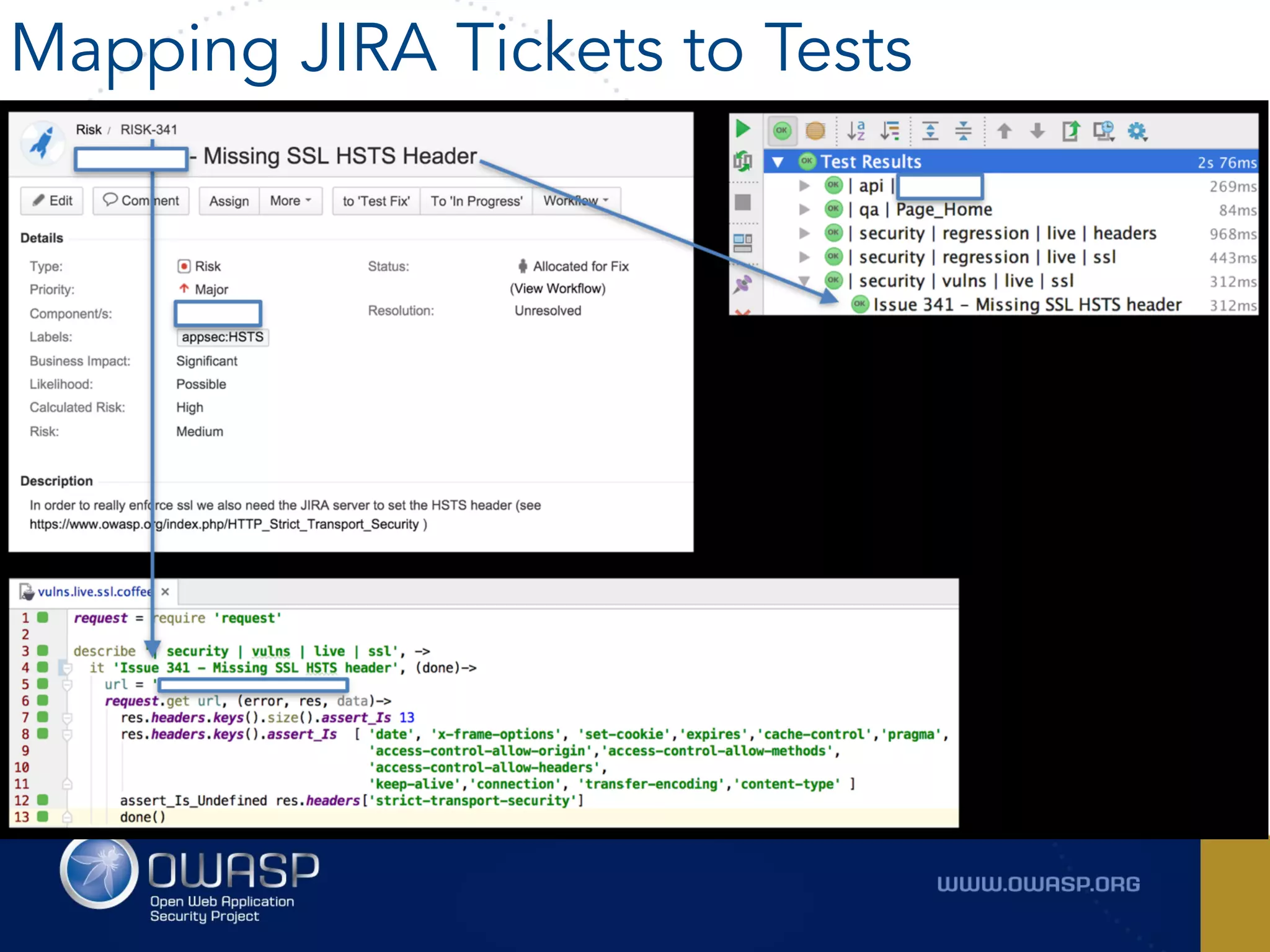Open the test runner settings gear
Image resolution: width=1270 pixels, height=952 pixels.
(x=1137, y=131)
